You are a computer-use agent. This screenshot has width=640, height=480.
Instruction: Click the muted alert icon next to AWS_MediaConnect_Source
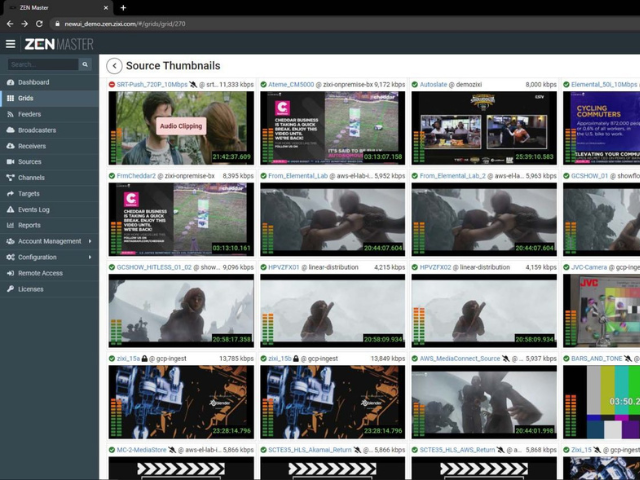506,359
